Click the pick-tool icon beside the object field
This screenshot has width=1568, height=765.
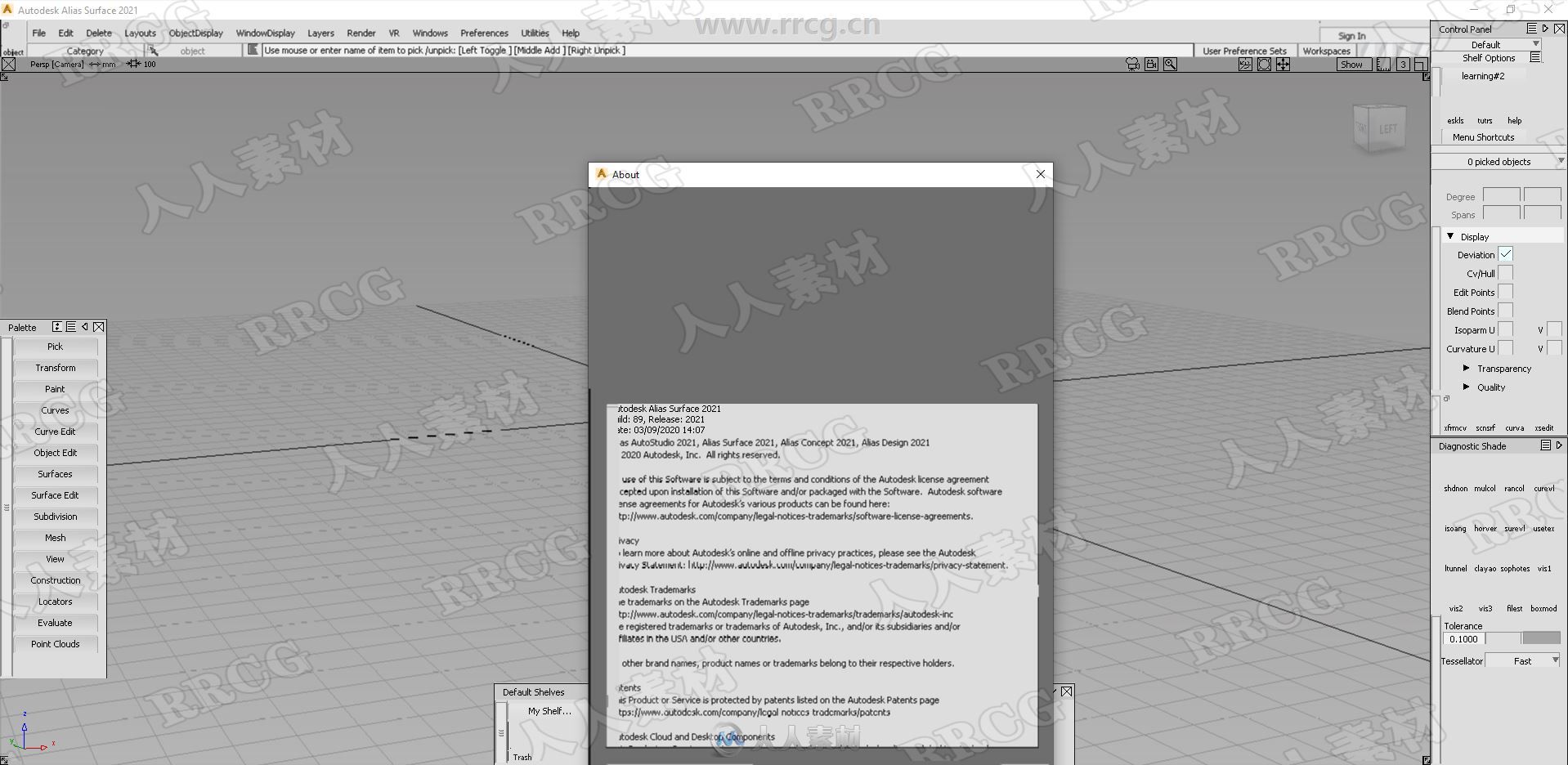154,51
